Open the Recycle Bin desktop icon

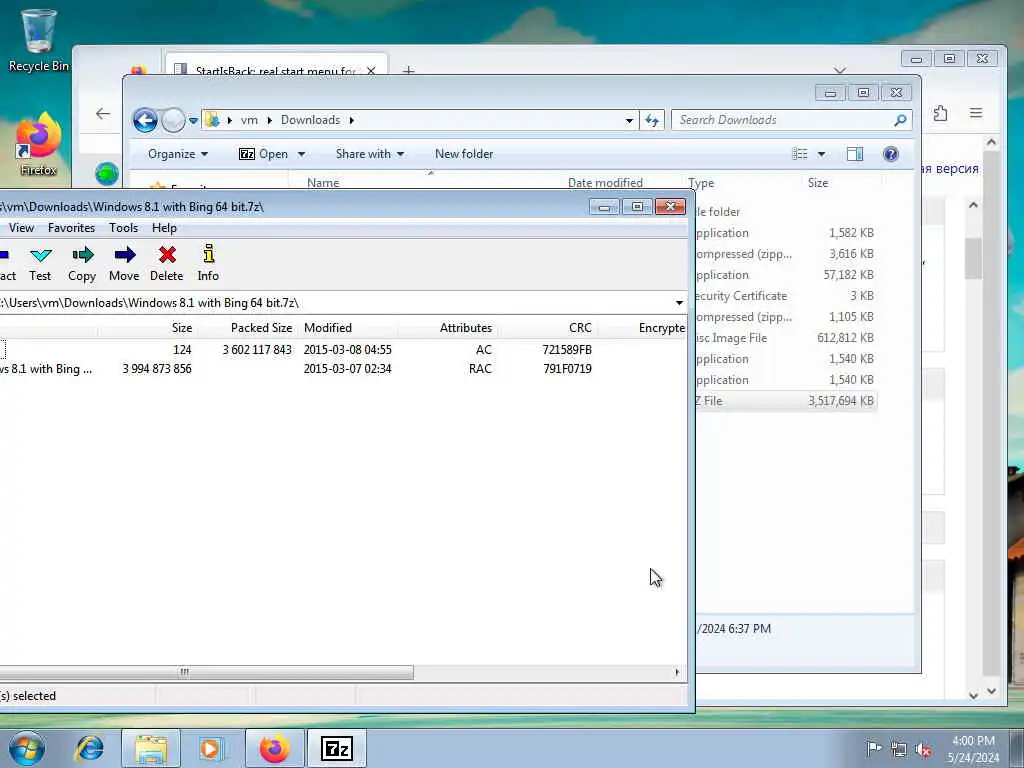[39, 40]
